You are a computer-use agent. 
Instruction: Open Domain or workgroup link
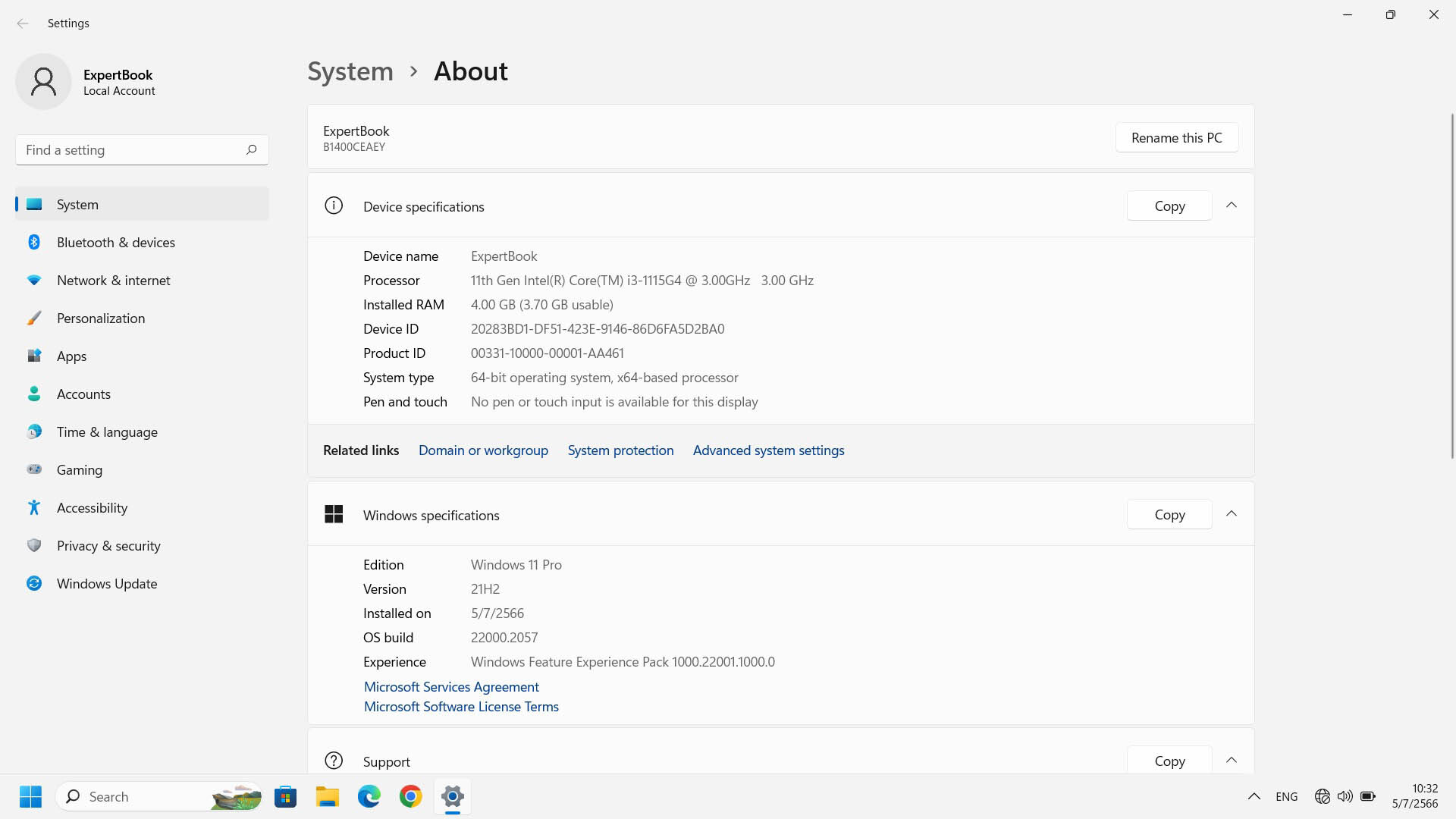point(483,450)
